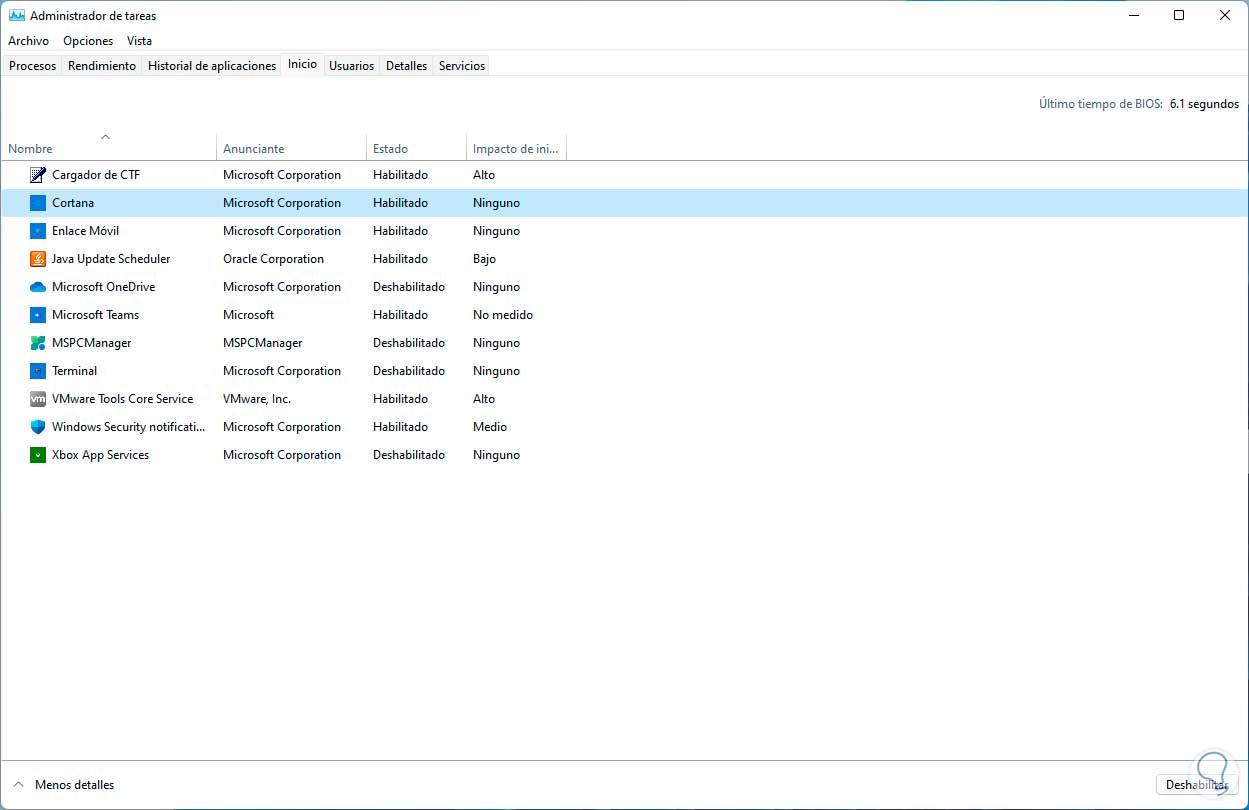This screenshot has width=1249, height=810.
Task: Click the Enlace Móvil icon
Action: tap(38, 231)
